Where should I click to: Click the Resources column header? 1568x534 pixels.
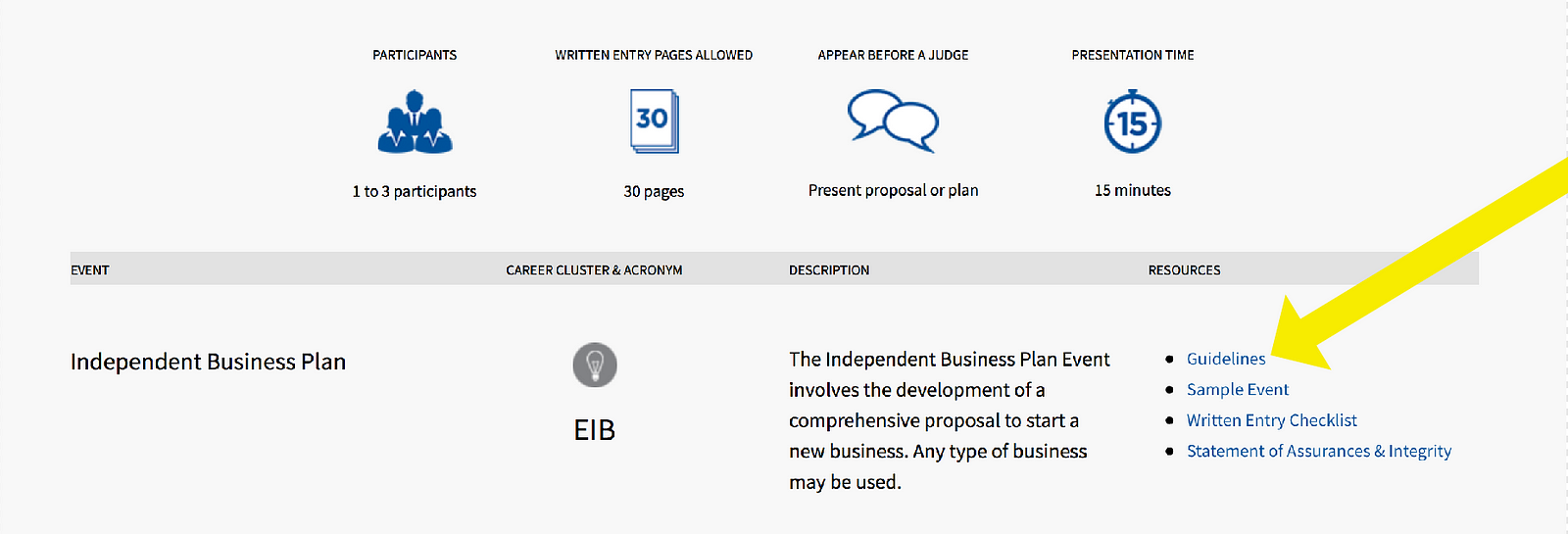point(1184,269)
